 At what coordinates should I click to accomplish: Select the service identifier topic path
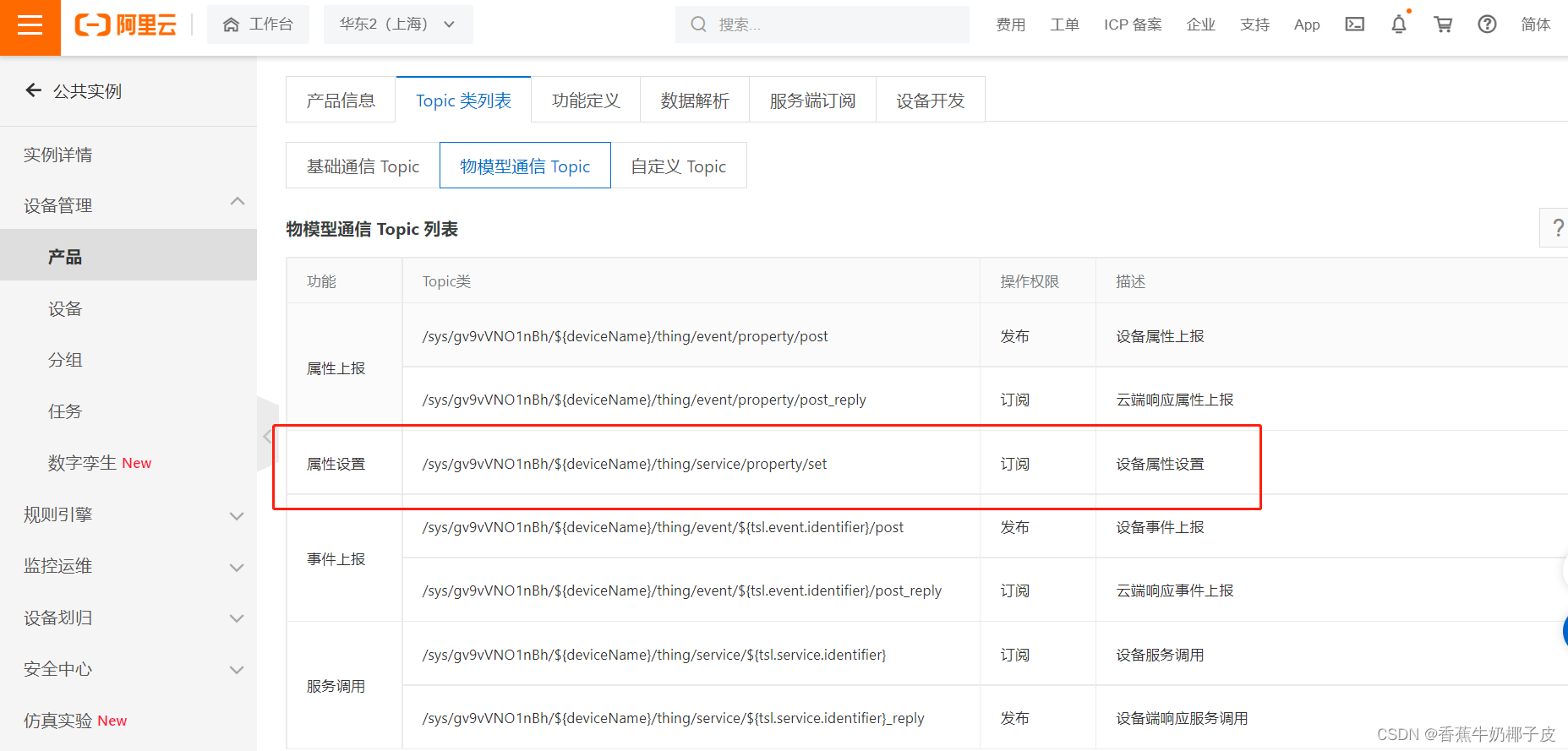point(654,655)
